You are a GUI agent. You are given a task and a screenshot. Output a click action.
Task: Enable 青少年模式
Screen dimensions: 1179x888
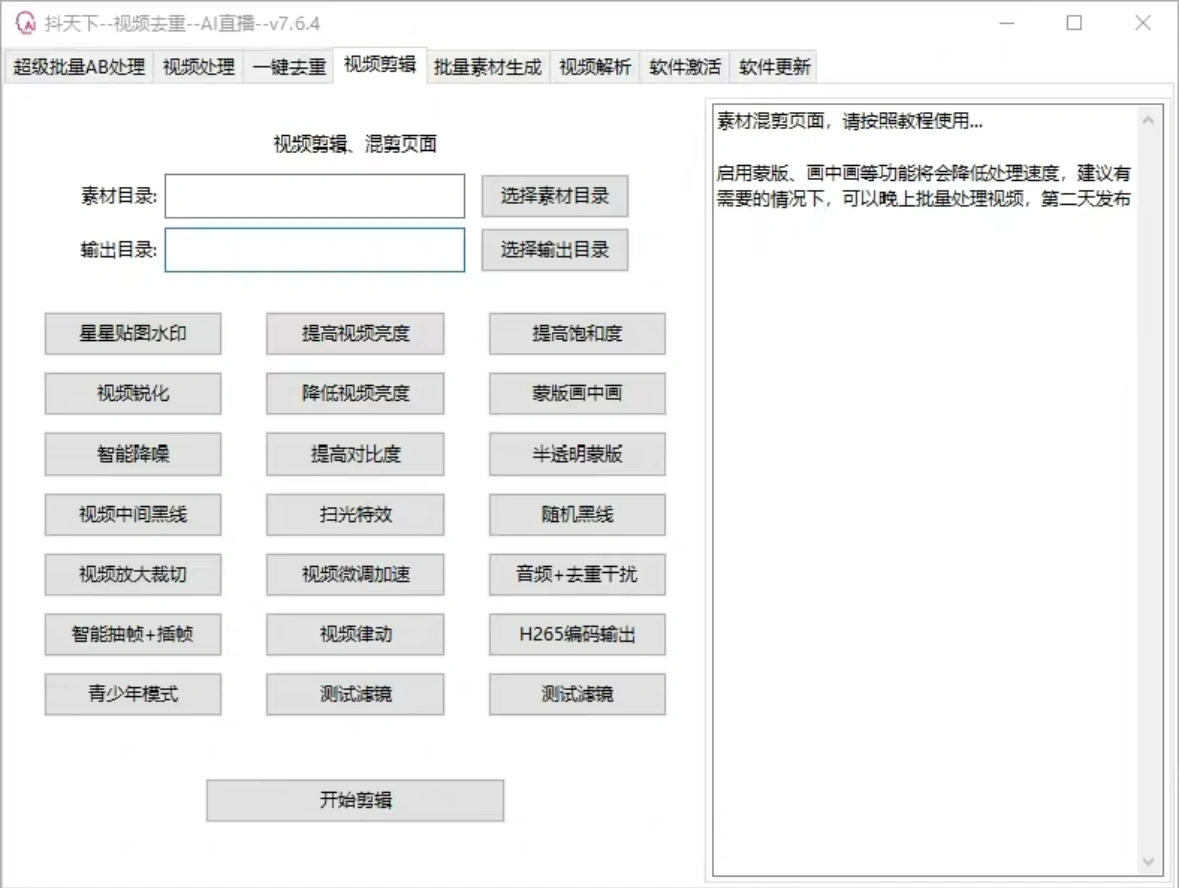pyautogui.click(x=132, y=694)
